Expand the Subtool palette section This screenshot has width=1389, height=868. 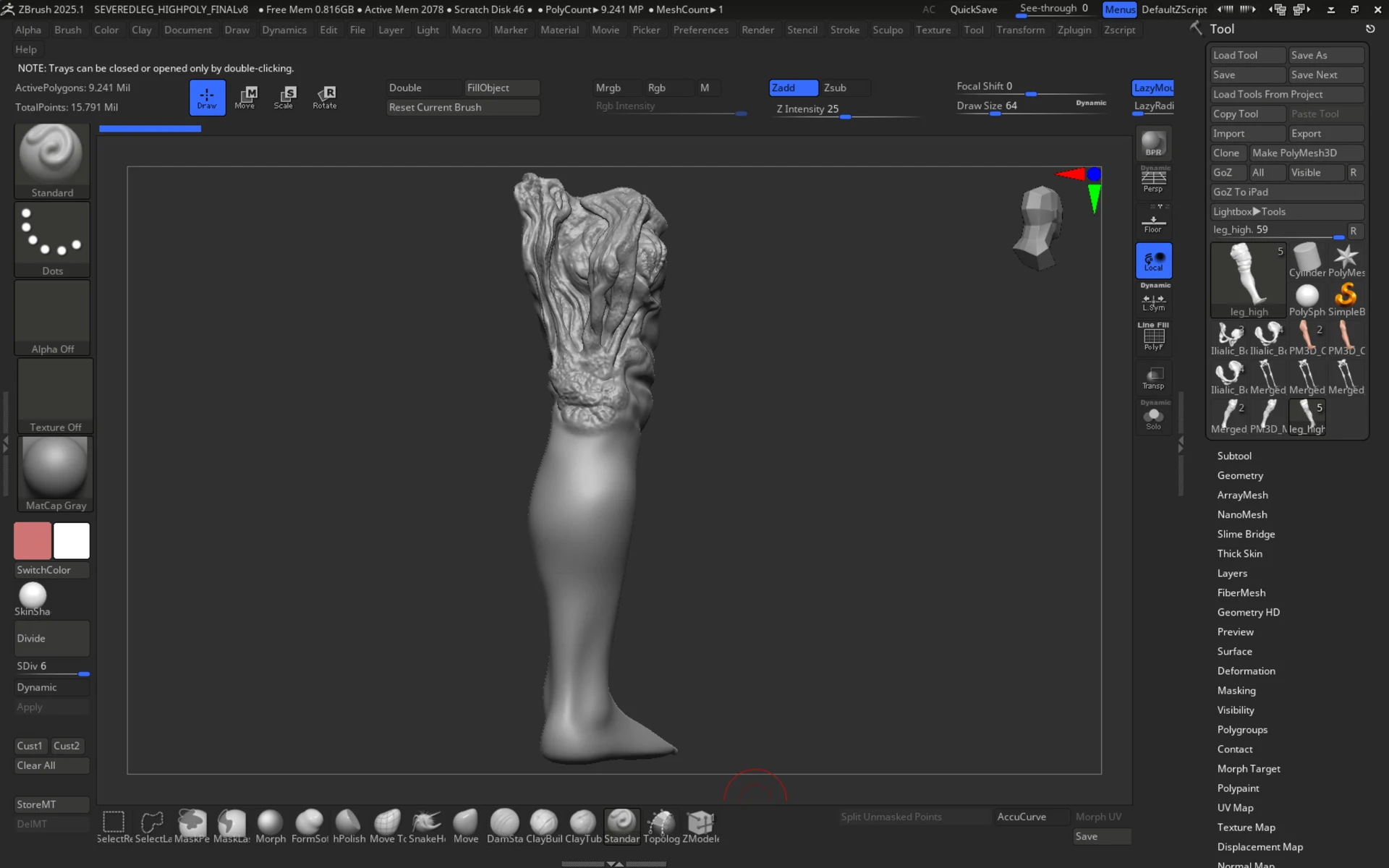[1233, 456]
